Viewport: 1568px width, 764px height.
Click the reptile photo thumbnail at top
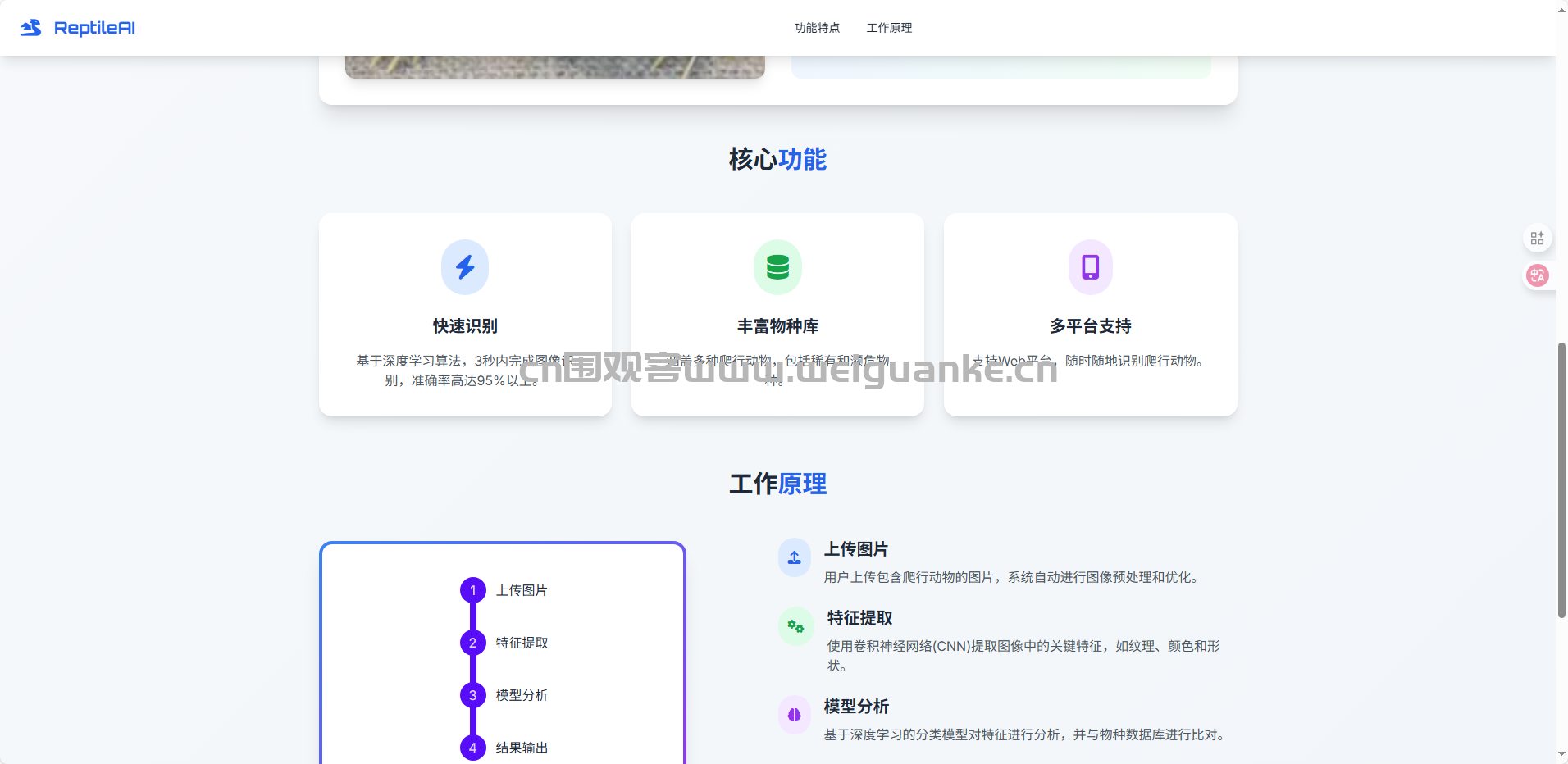click(x=554, y=67)
